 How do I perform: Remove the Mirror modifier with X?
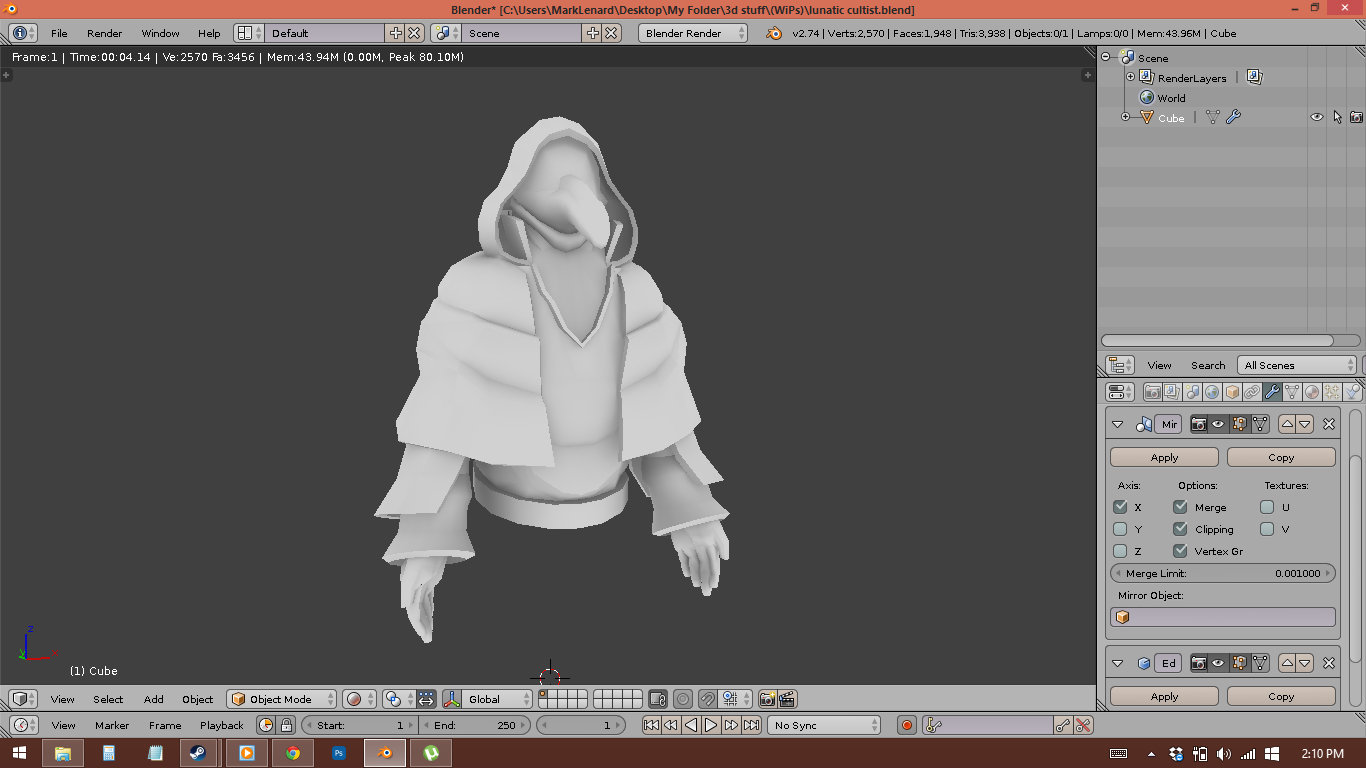(x=1328, y=424)
